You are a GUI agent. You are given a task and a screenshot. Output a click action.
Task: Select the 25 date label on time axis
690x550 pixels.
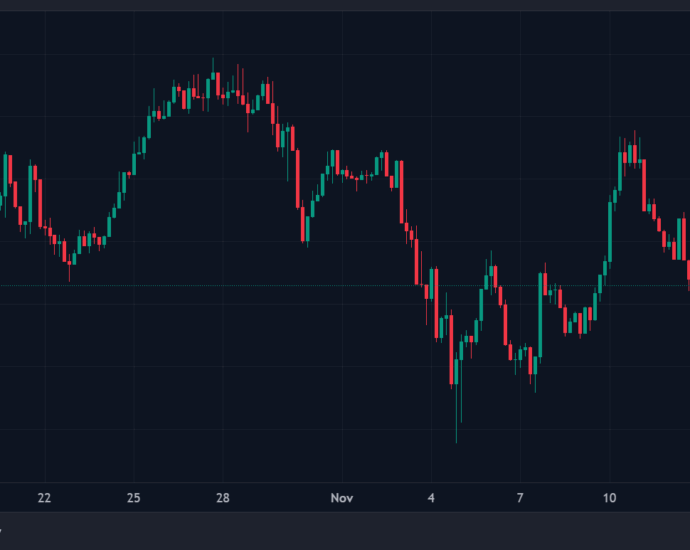[x=134, y=498]
